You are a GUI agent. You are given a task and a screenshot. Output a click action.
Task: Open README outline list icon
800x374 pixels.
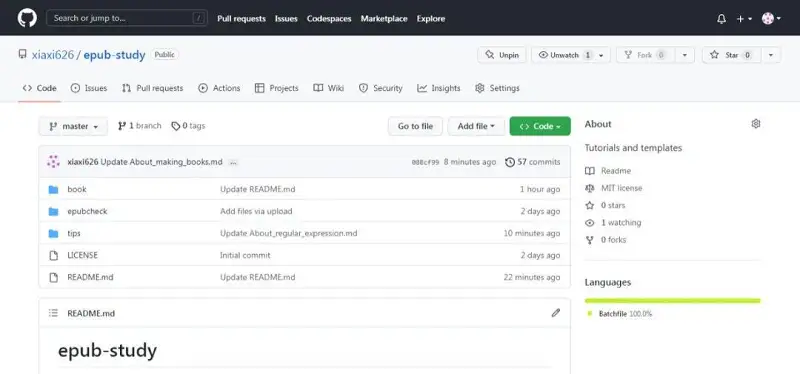(x=53, y=313)
